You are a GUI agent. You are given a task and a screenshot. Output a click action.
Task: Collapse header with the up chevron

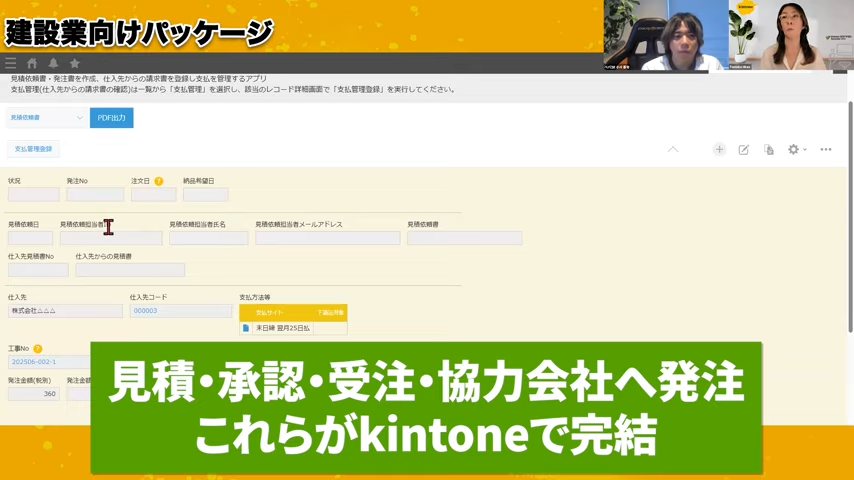[673, 149]
